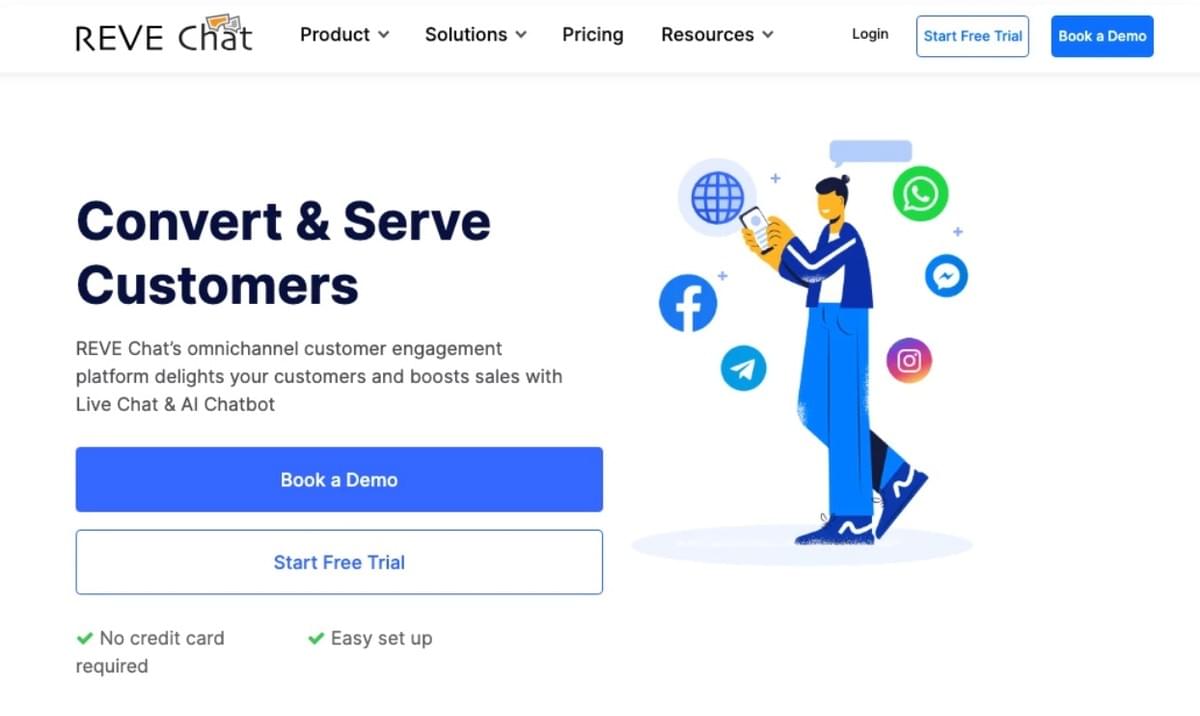Click the header Start Free Trial button

pos(972,36)
